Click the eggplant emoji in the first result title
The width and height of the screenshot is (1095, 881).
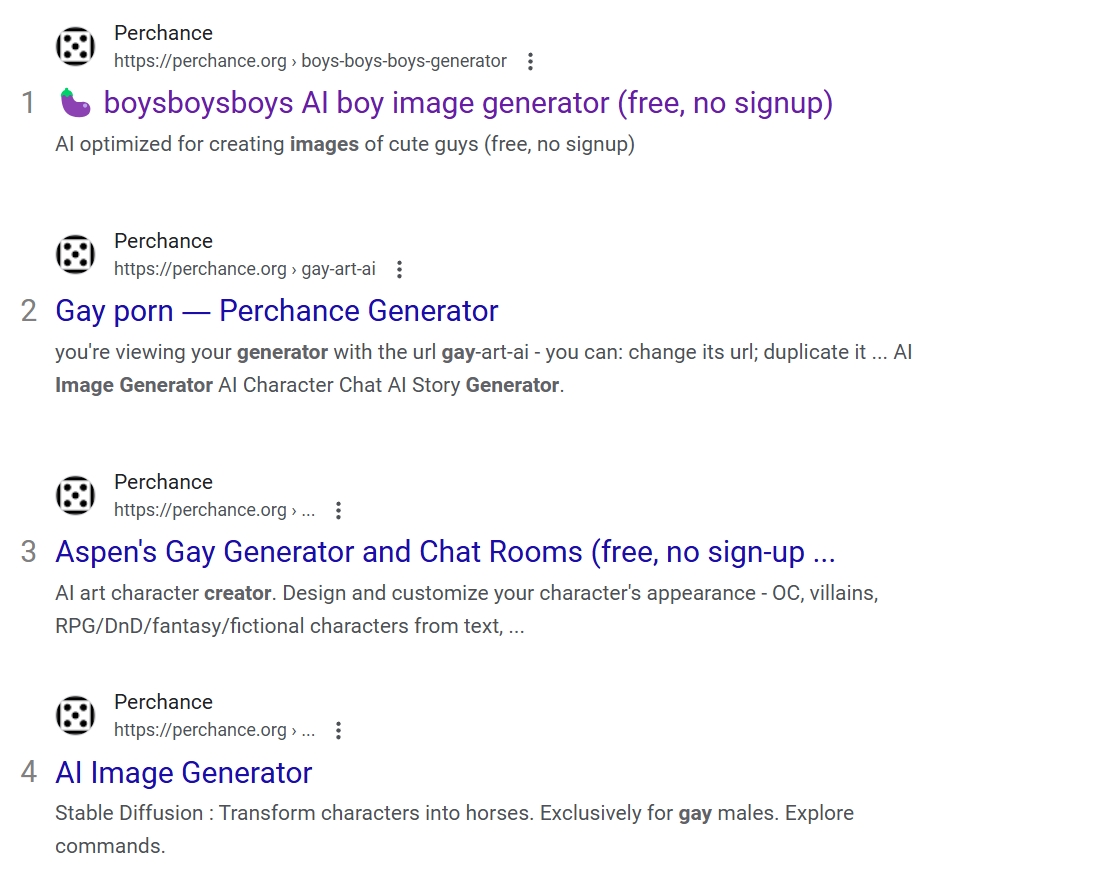tap(75, 103)
